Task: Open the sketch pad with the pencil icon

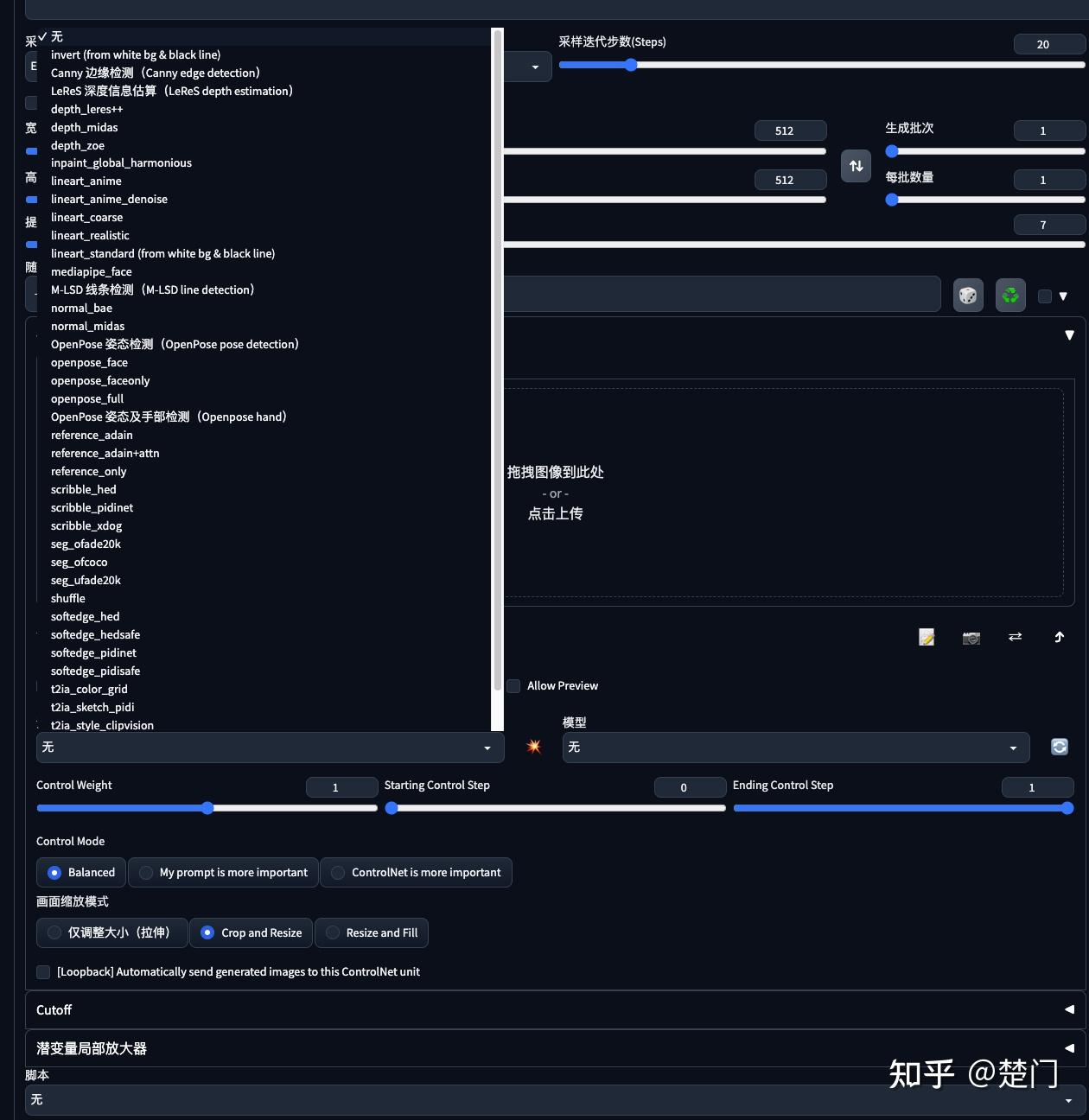Action: click(x=926, y=637)
